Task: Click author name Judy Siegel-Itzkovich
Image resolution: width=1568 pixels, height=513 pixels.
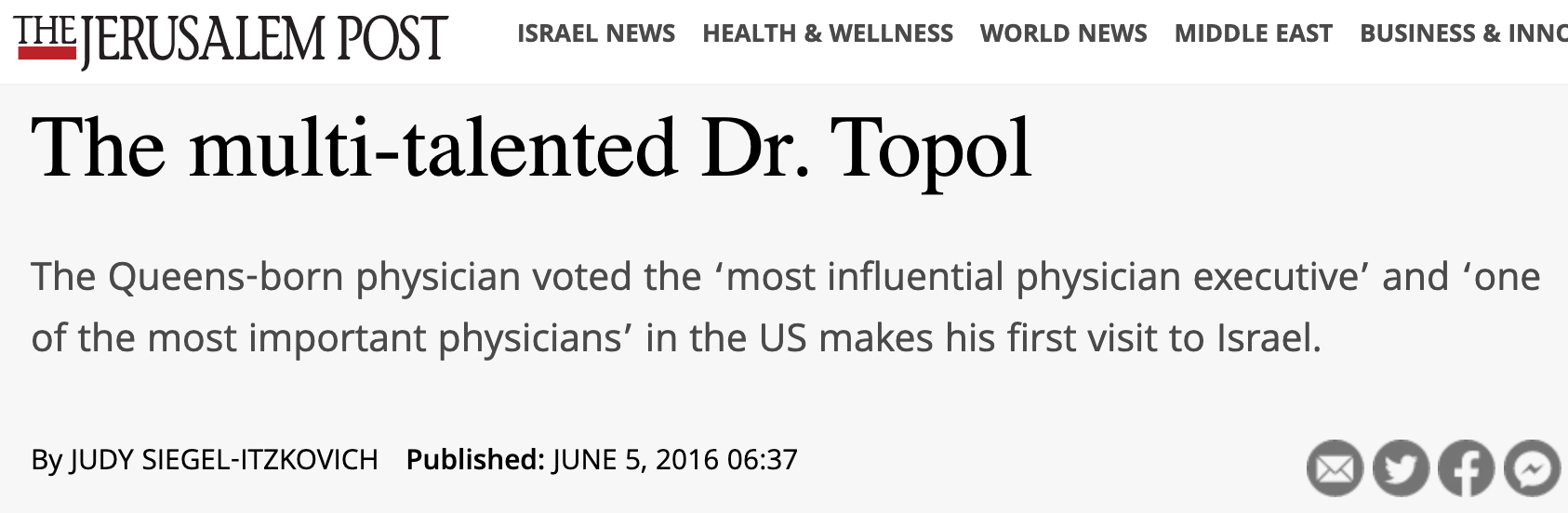Action: (x=224, y=459)
